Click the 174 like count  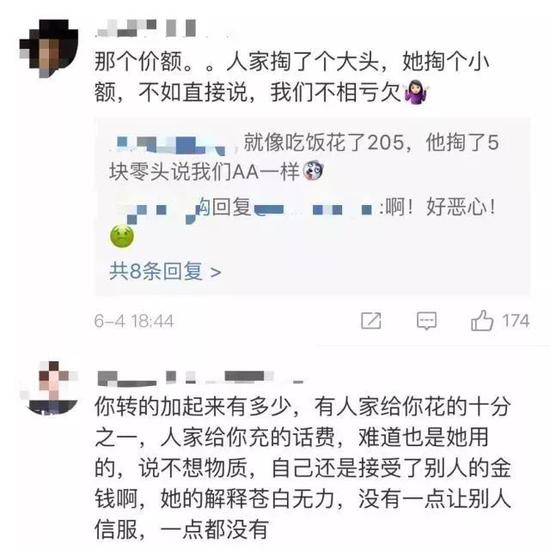click(x=515, y=321)
